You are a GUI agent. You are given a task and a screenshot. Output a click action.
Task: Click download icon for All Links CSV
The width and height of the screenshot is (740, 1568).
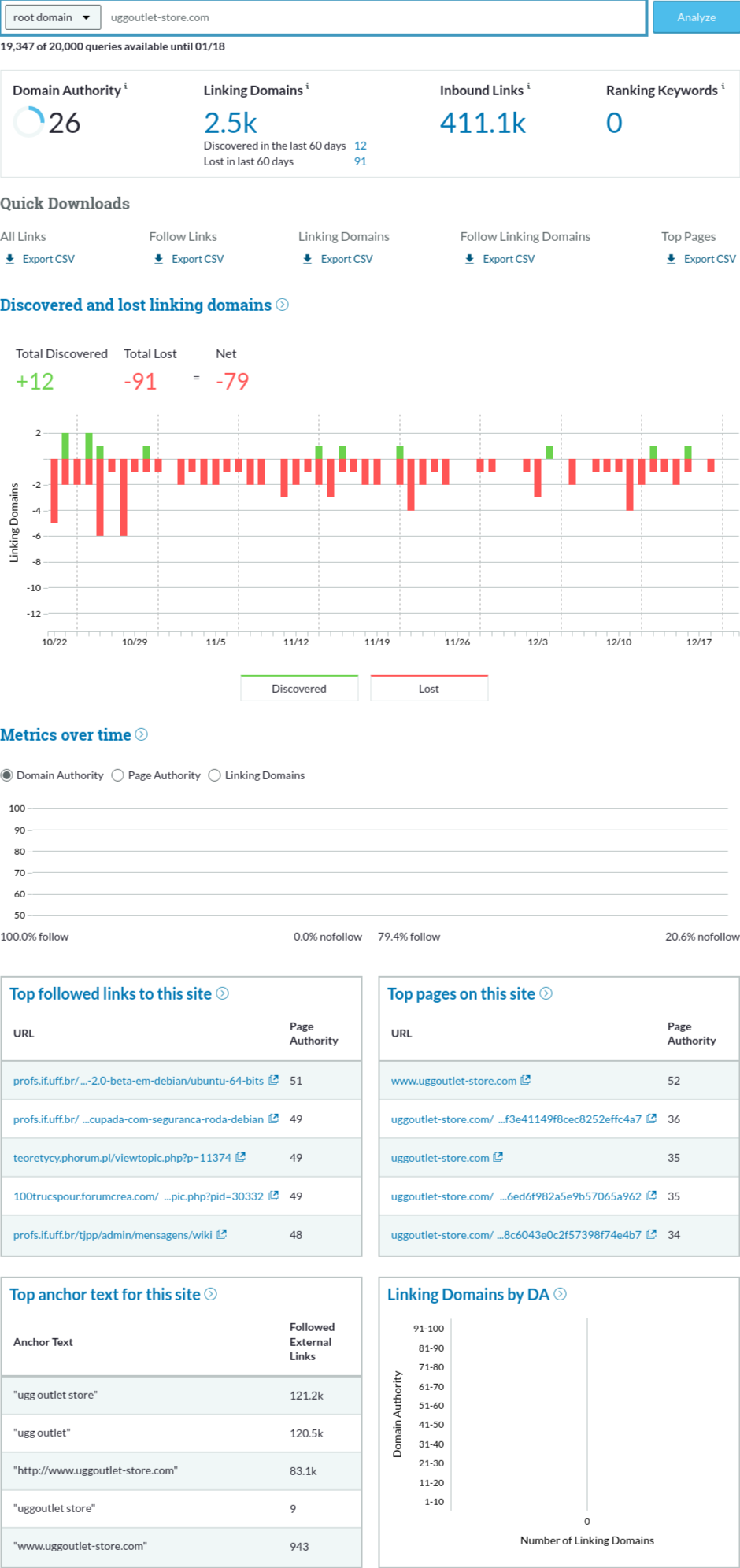coord(10,259)
